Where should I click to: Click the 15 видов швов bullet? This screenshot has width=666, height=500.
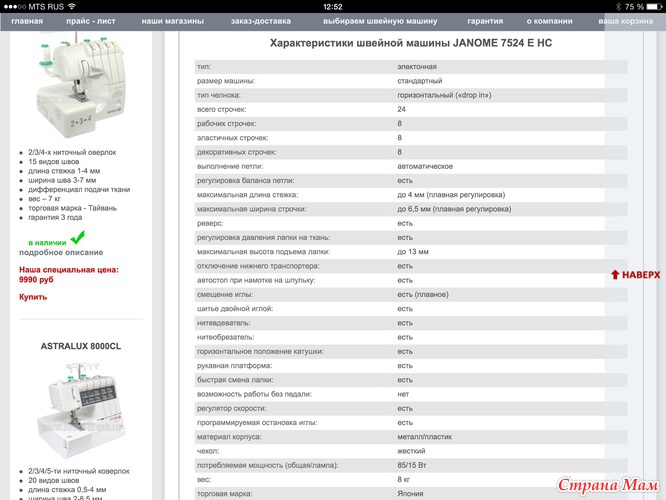click(54, 161)
